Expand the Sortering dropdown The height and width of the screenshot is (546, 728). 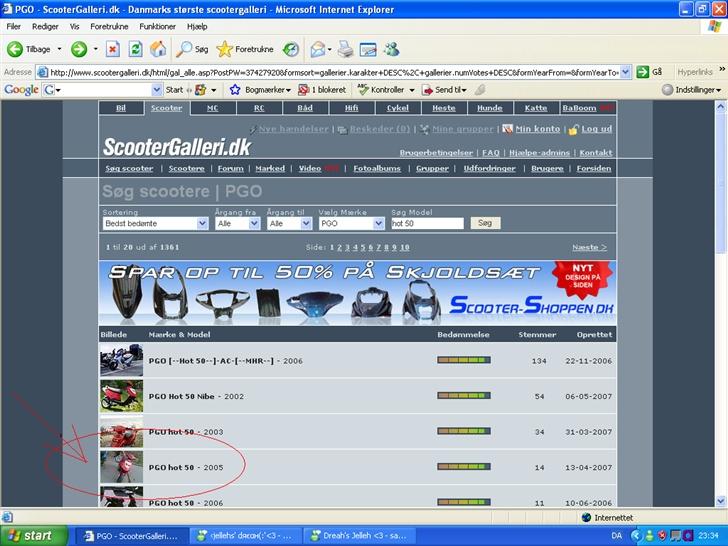click(155, 224)
